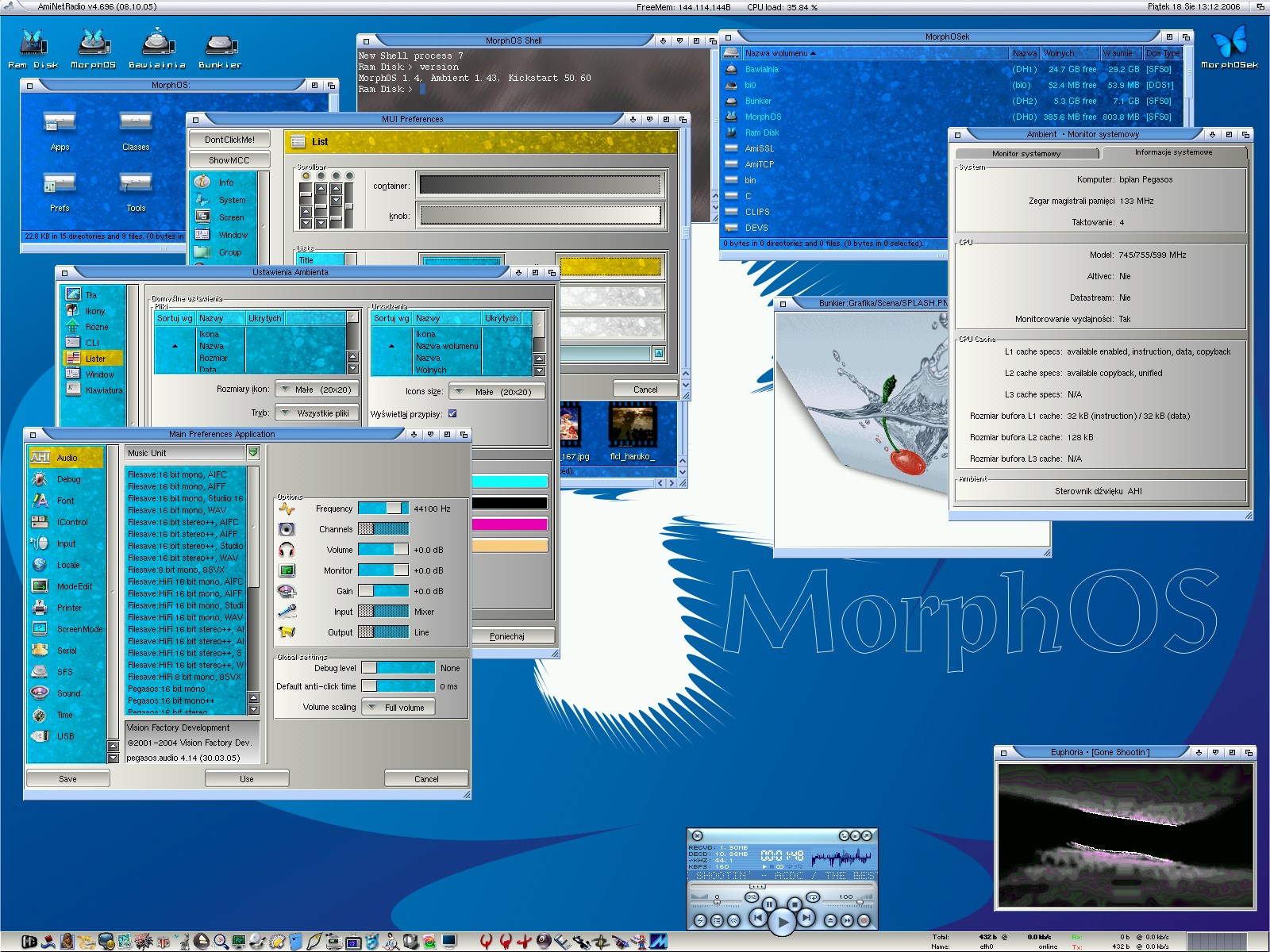Open the Bawialnia drive icon on desktop
The width and height of the screenshot is (1270, 952).
click(x=157, y=49)
